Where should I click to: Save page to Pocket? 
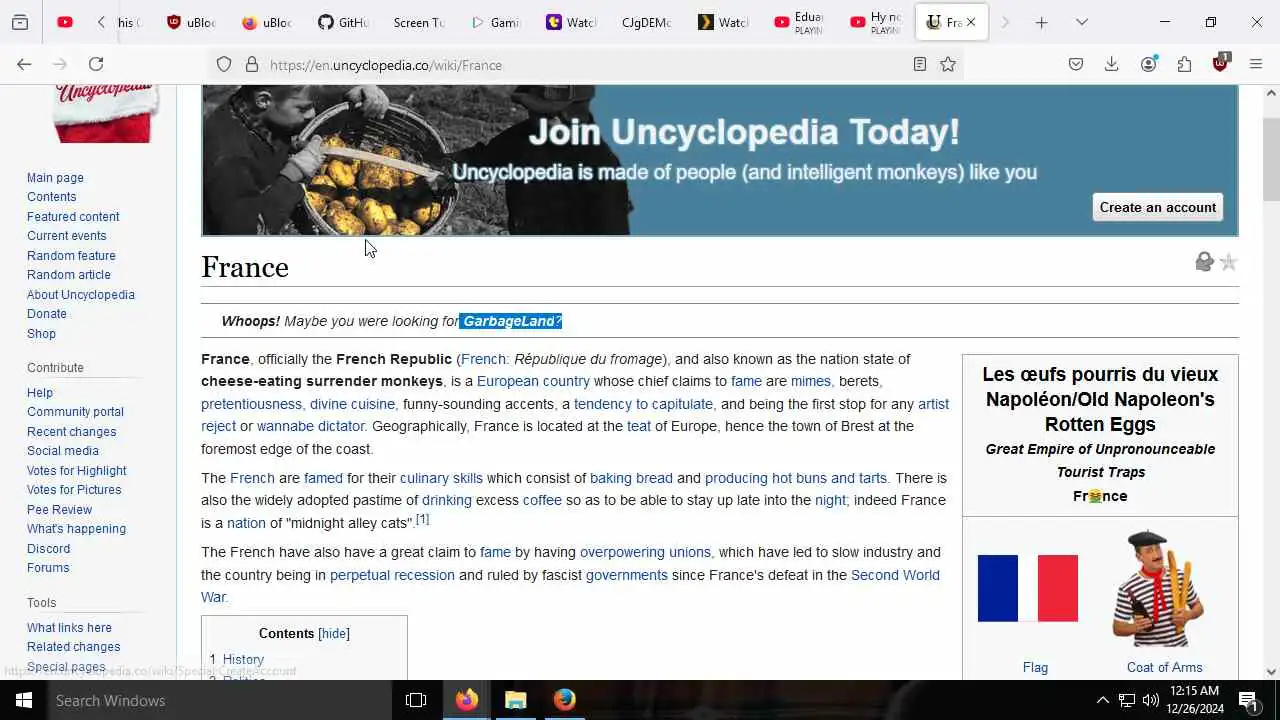(x=1076, y=64)
